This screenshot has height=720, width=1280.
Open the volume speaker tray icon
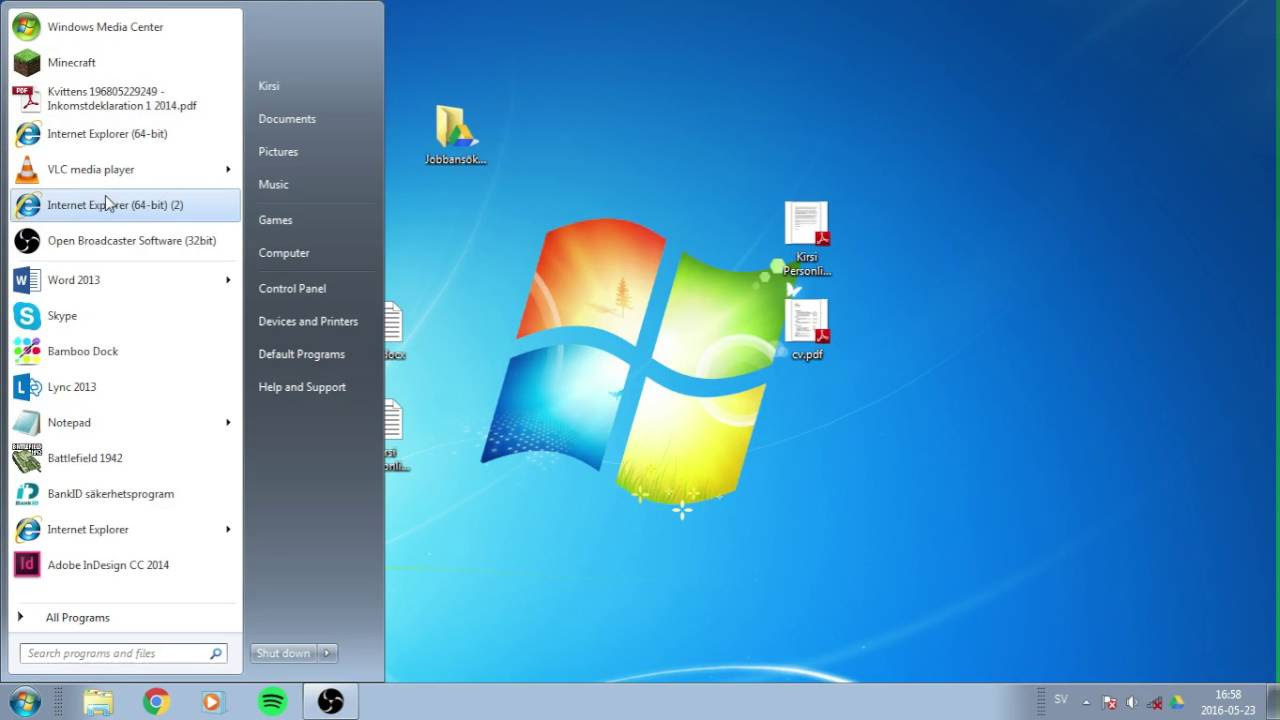tap(1132, 702)
